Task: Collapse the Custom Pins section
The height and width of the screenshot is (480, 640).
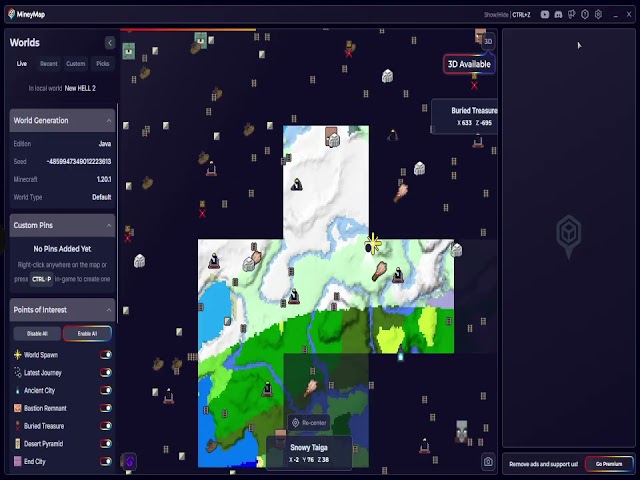Action: coord(109,225)
